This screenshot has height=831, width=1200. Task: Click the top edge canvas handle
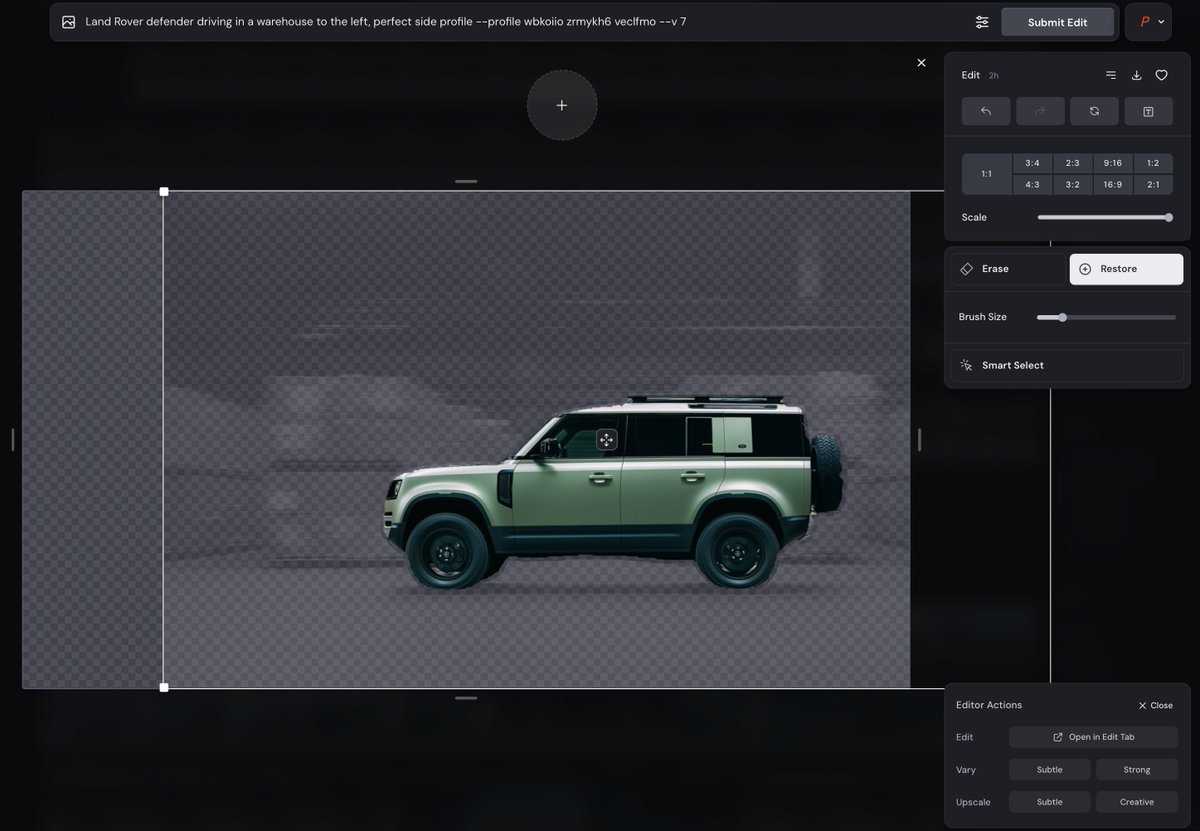click(466, 181)
